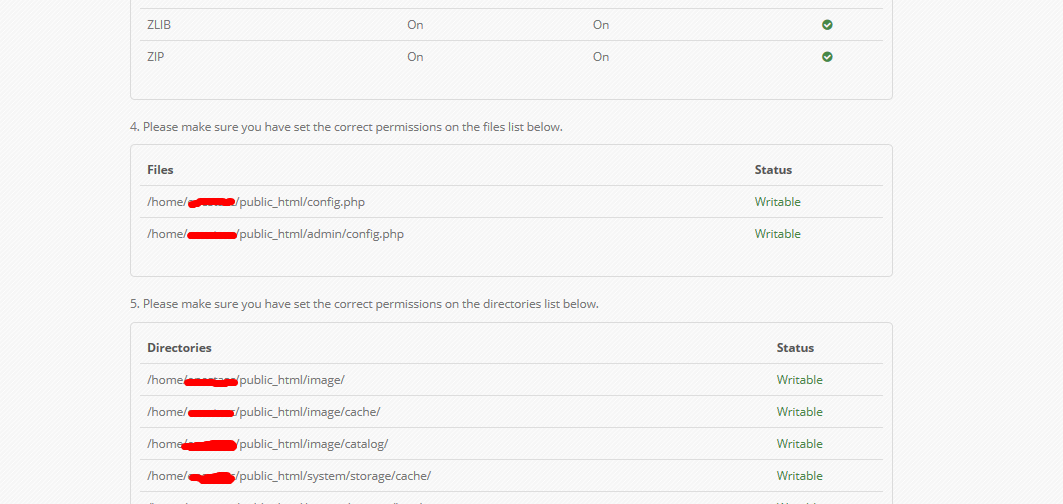Select the ZIP extension row label
Screen dimensions: 1063x504
[155, 57]
